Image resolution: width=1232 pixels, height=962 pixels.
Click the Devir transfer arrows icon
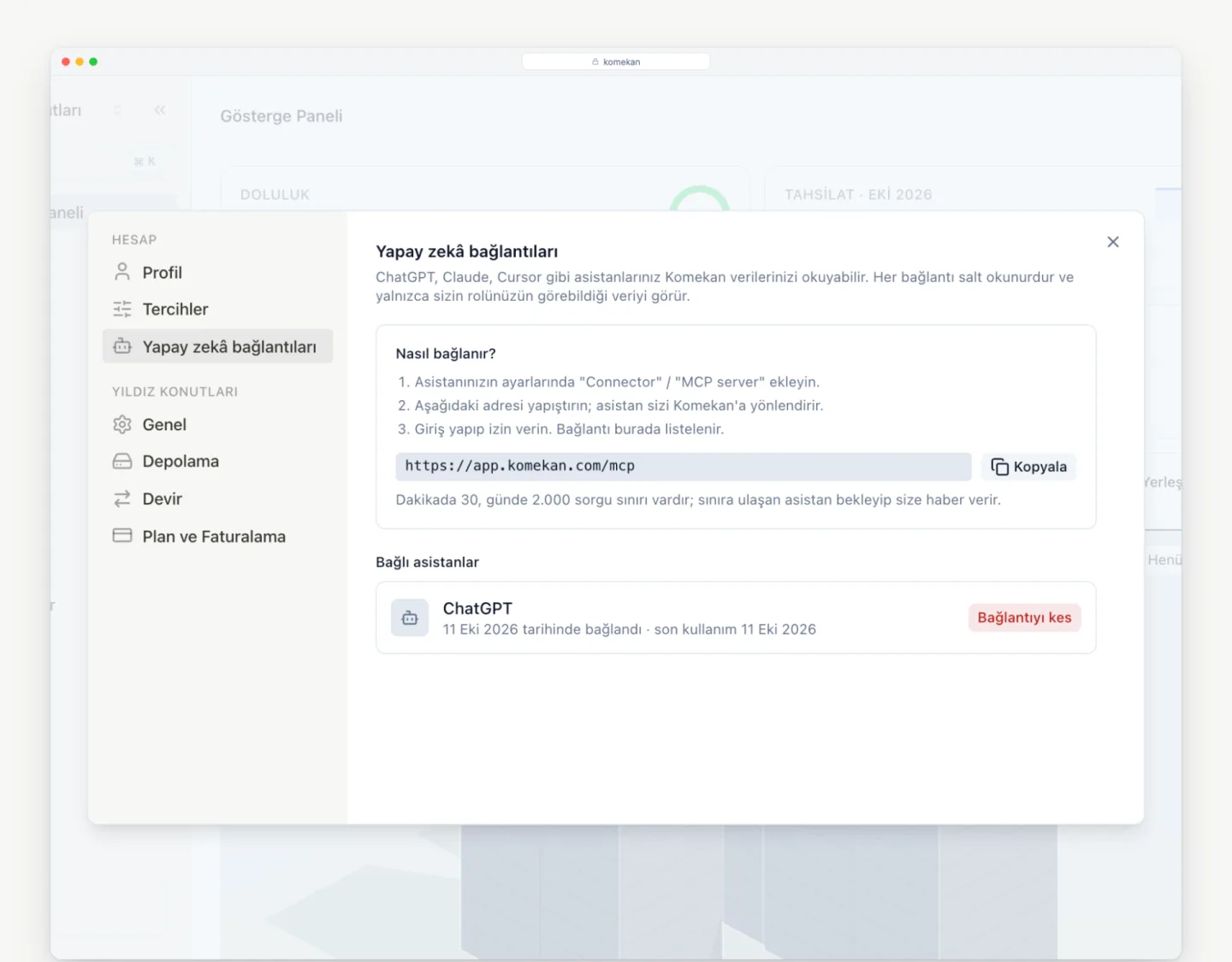click(122, 499)
